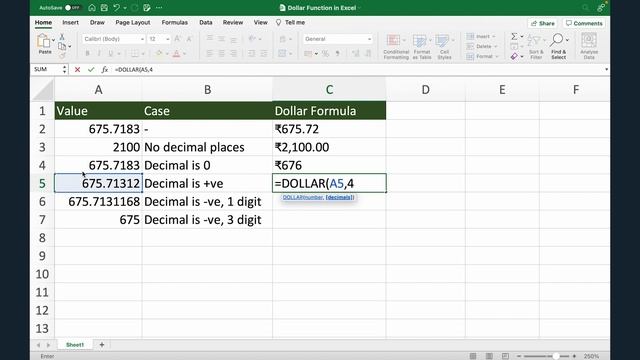Click the AutoSum sigma icon
Screen dimensions: 640x360
514,37
